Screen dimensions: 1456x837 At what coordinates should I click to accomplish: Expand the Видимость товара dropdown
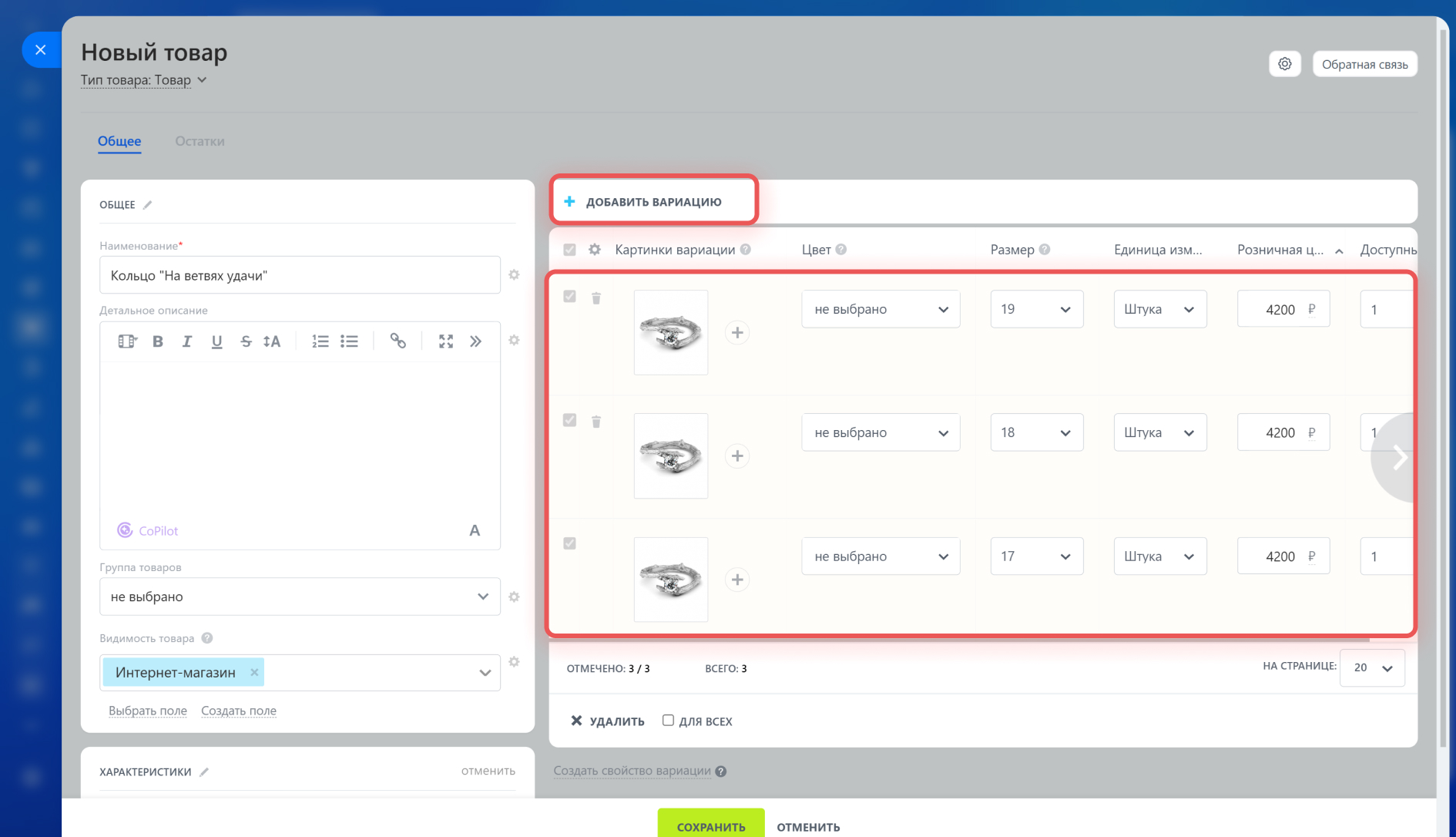pyautogui.click(x=485, y=673)
